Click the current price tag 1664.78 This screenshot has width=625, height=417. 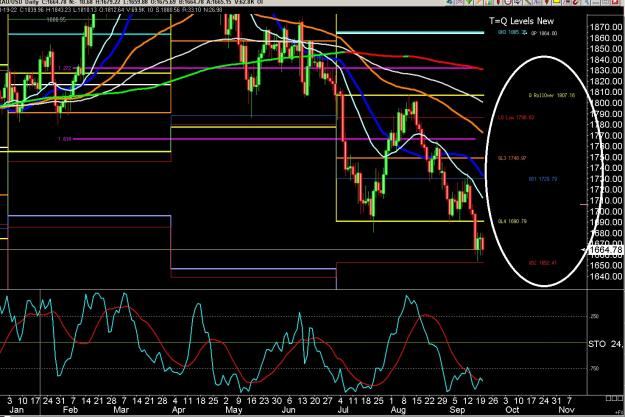(605, 250)
